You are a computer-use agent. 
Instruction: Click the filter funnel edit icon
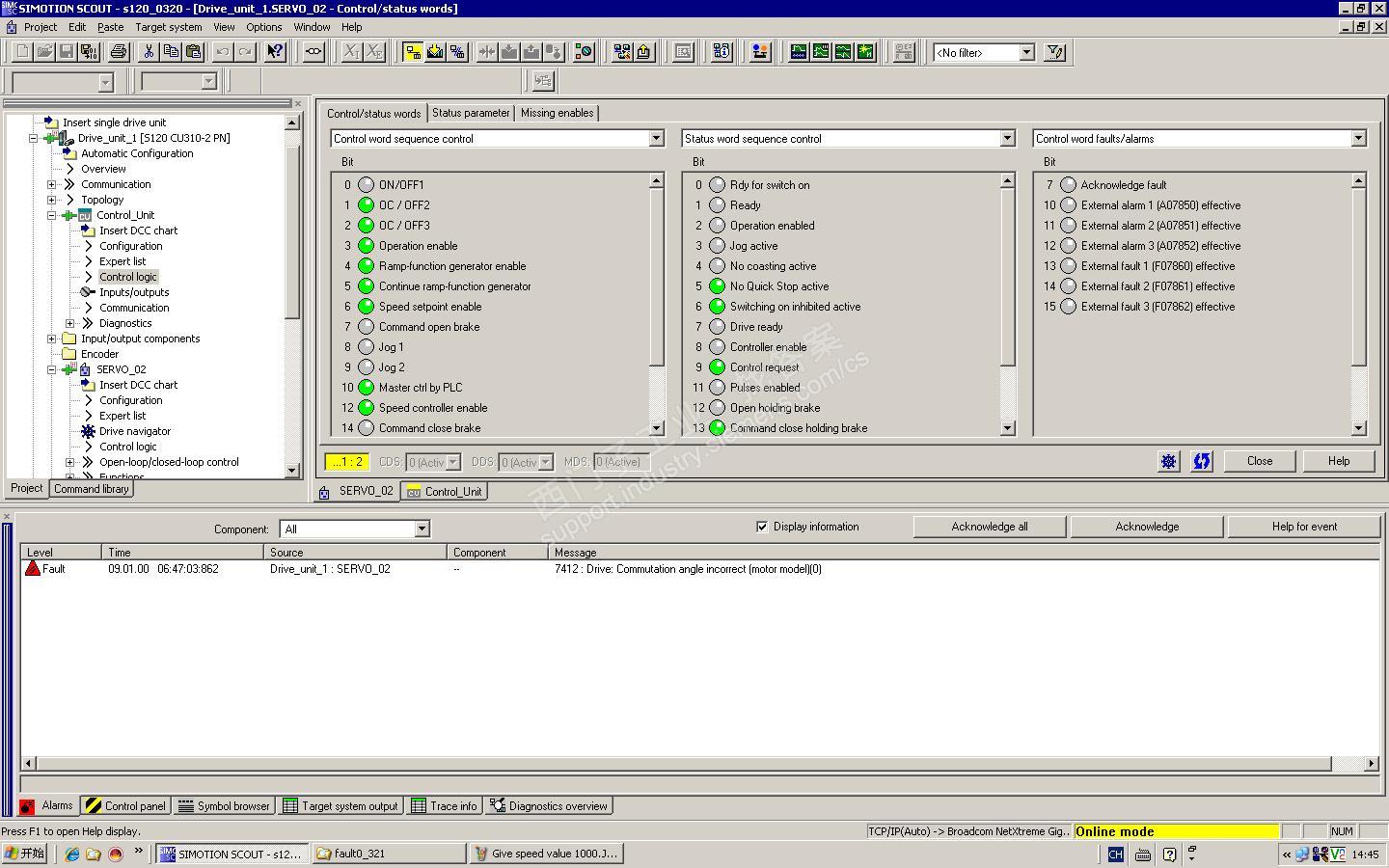(x=1055, y=52)
